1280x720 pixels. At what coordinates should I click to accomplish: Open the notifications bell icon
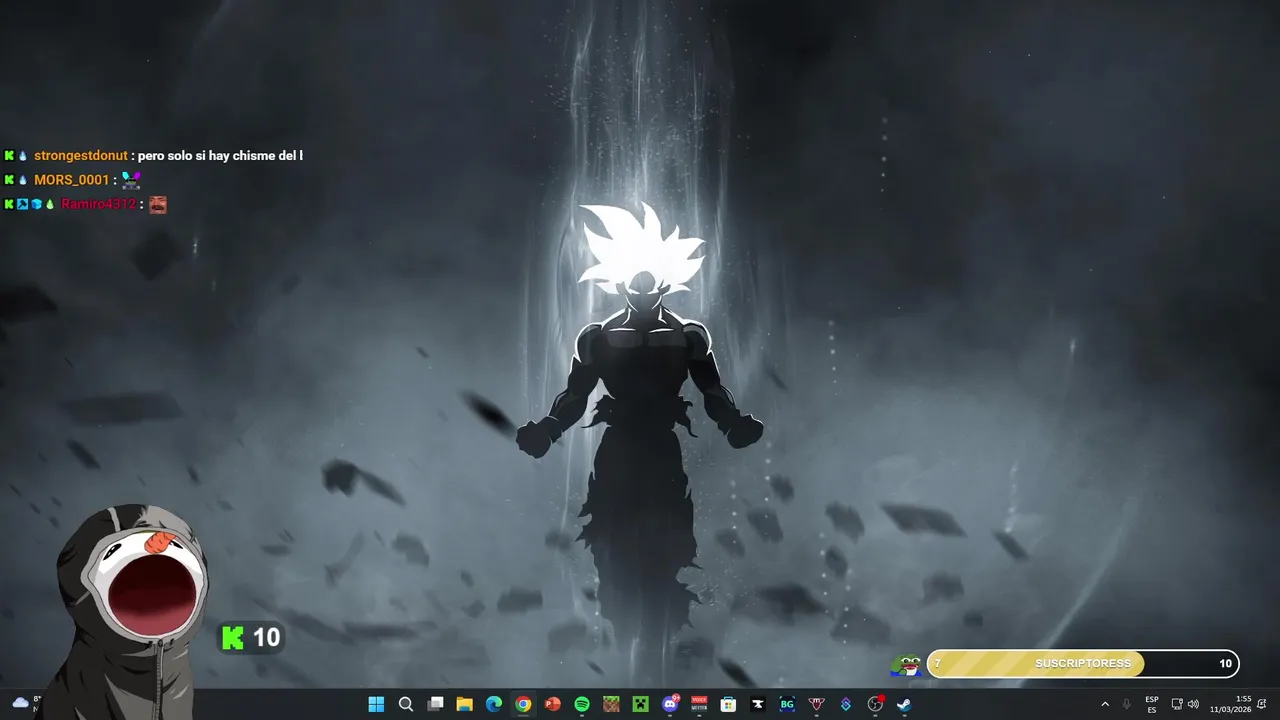tap(1262, 704)
